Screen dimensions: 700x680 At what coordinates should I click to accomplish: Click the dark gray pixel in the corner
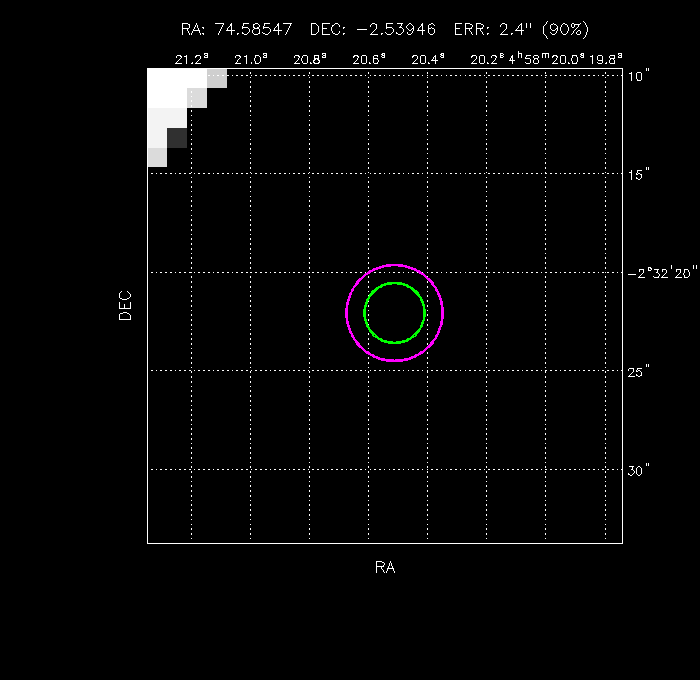(x=177, y=138)
